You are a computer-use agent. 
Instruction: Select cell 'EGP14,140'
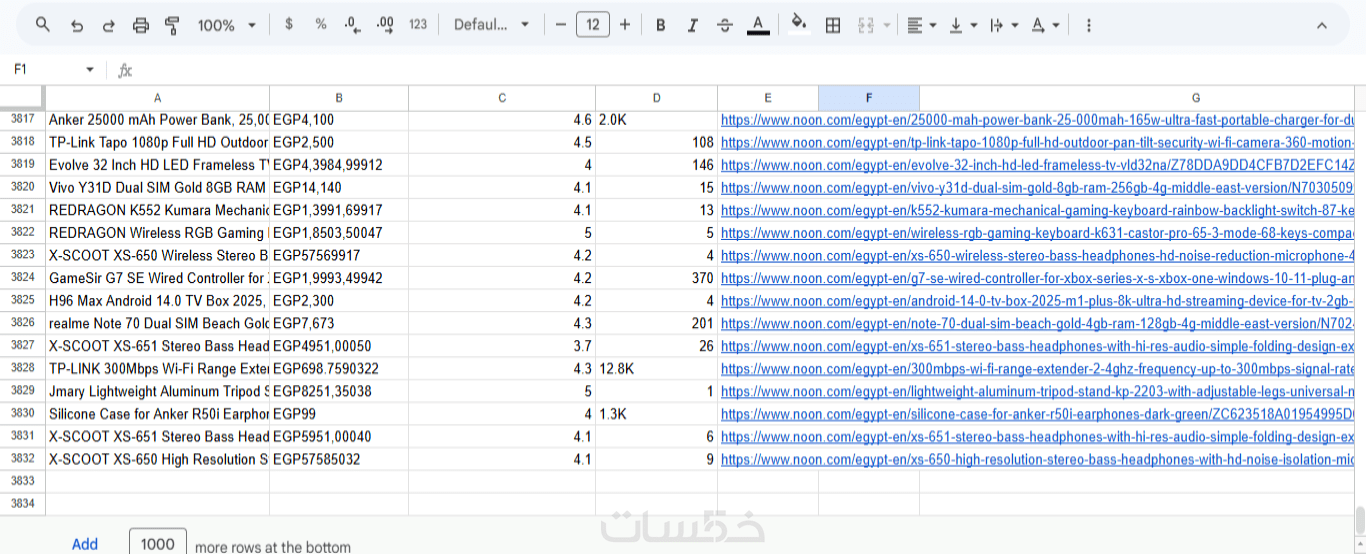point(339,187)
